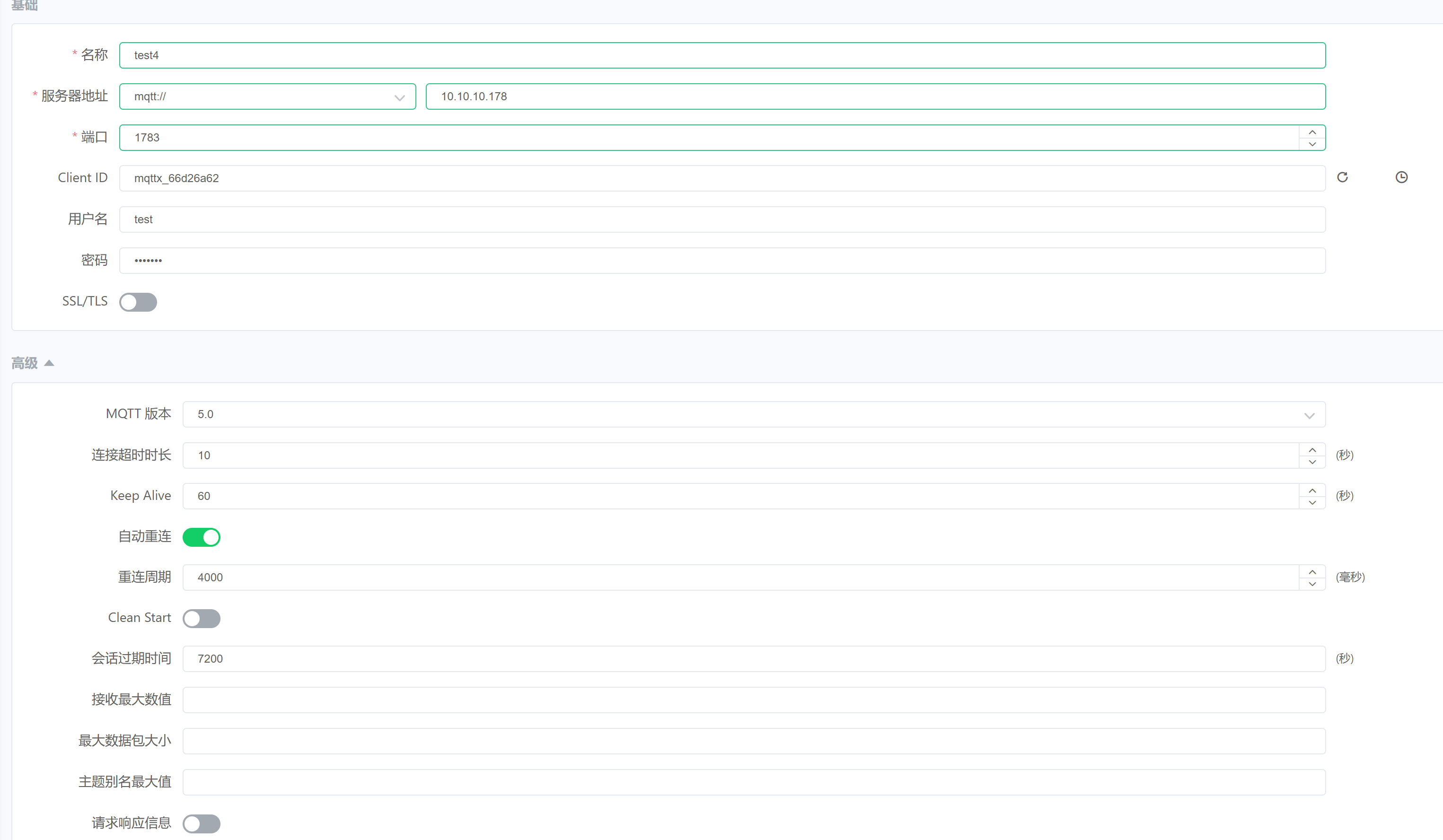1443x840 pixels.
Task: Click the clock timestamp icon beside Client ID
Action: coord(1401,177)
